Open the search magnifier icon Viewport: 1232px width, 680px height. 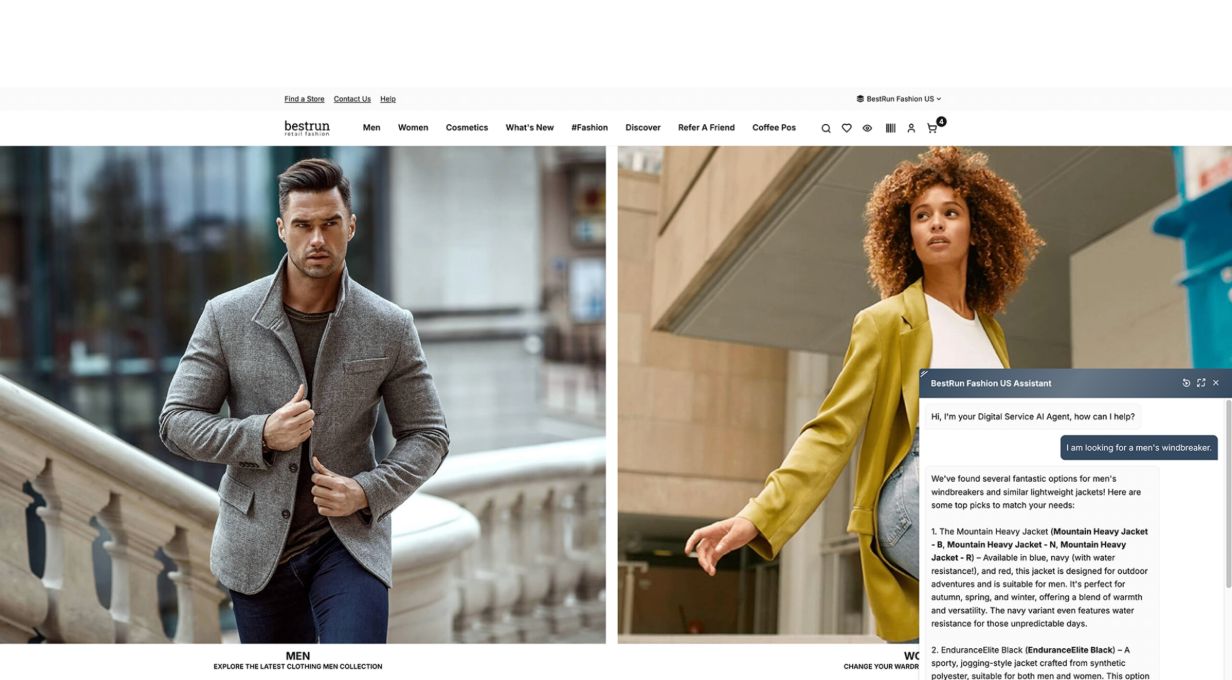coord(826,128)
